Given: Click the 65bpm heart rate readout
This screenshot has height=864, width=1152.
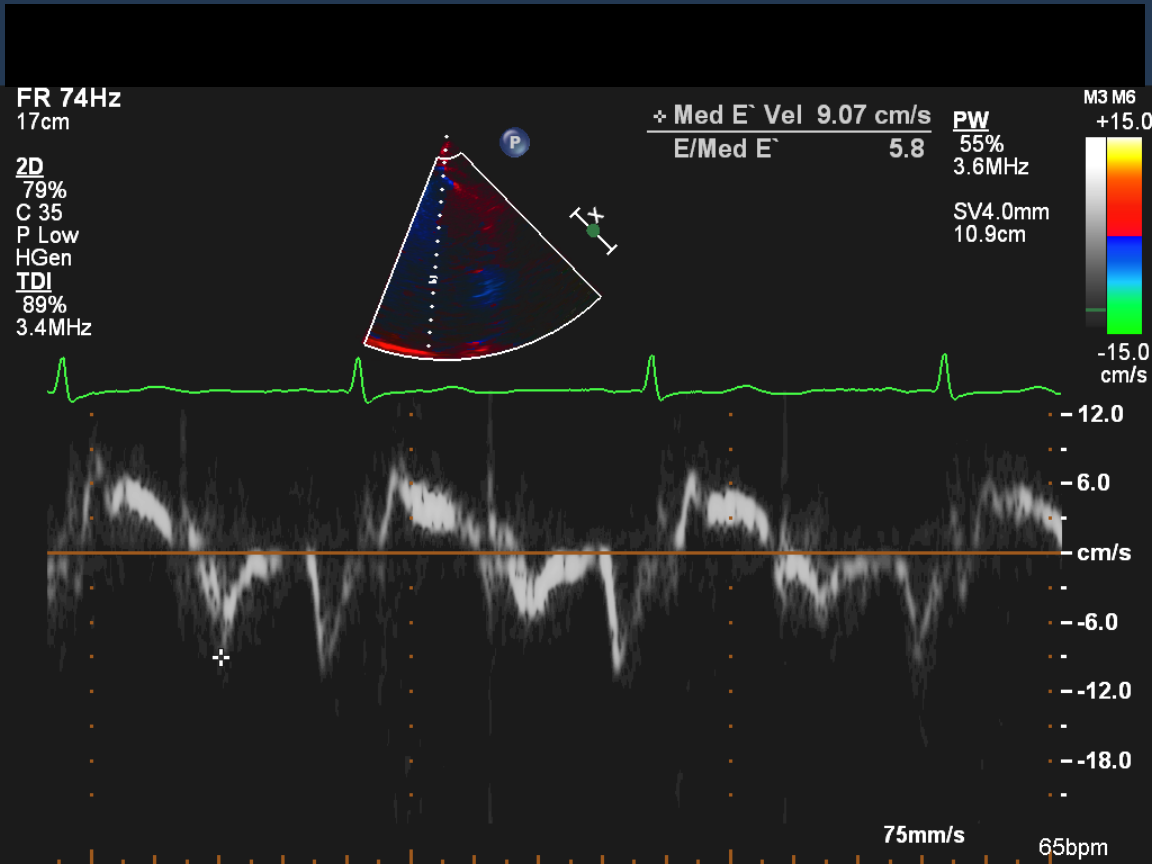Looking at the screenshot, I should point(1072,848).
